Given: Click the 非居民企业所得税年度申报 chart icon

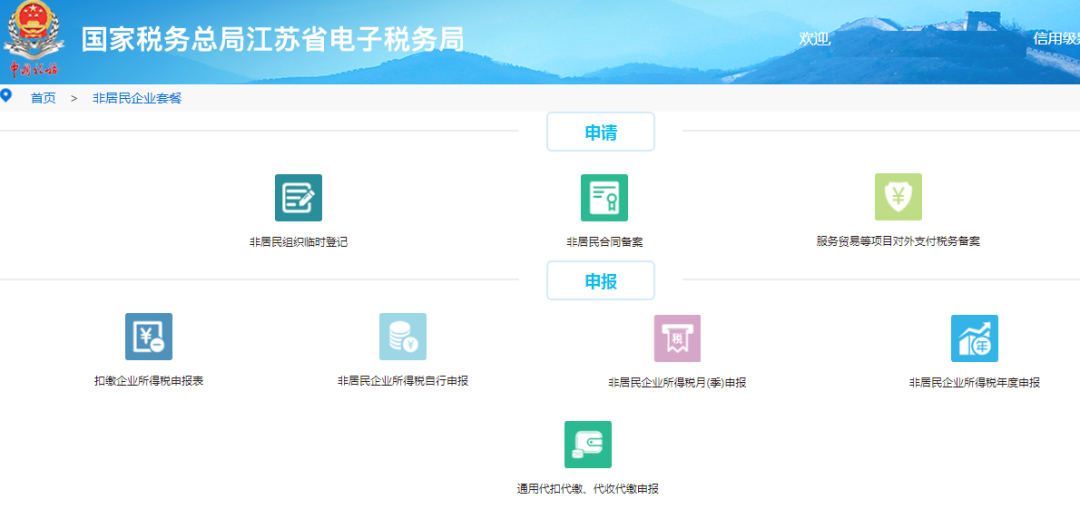Looking at the screenshot, I should coord(975,339).
